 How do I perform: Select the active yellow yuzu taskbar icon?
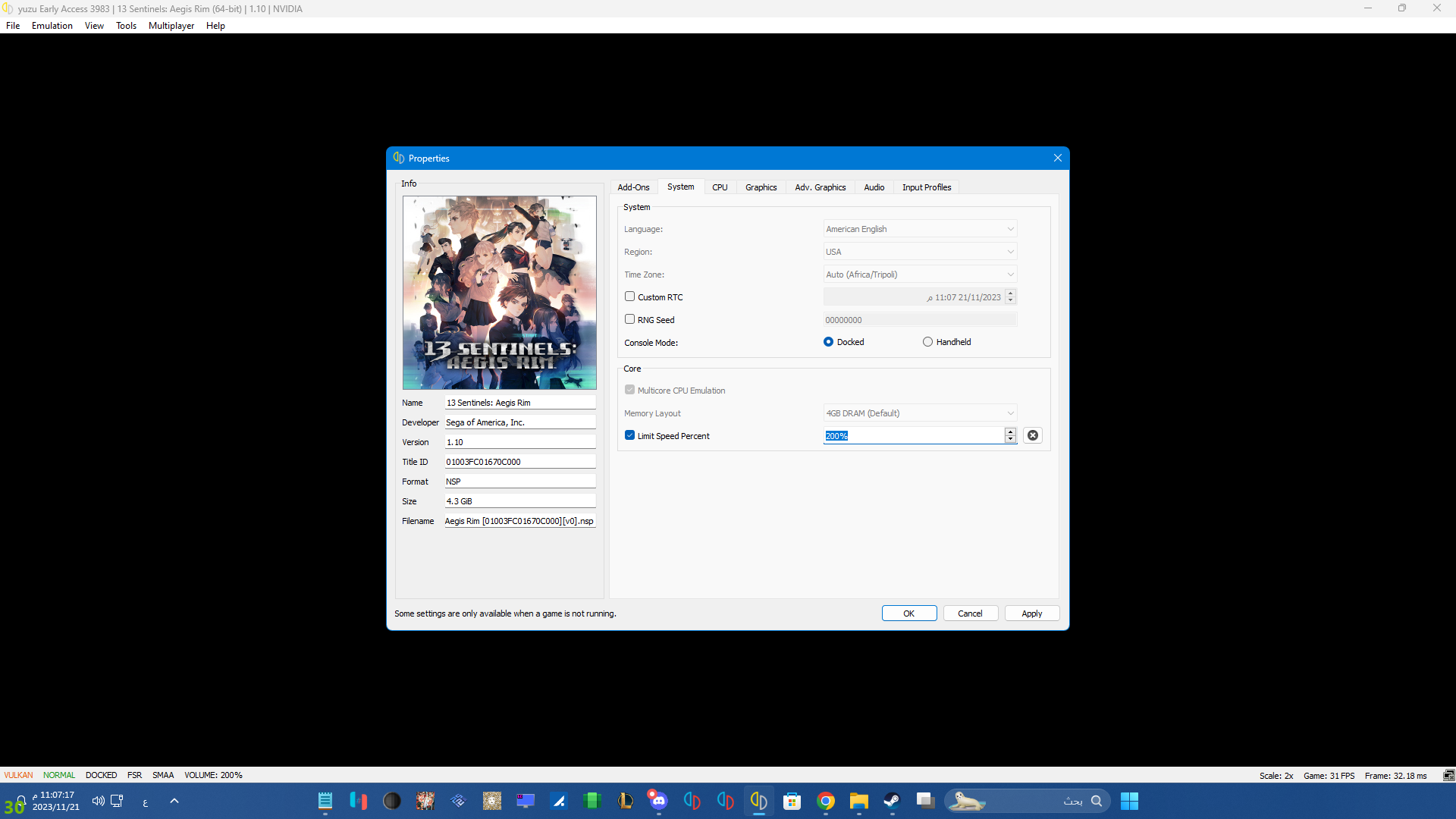759,801
